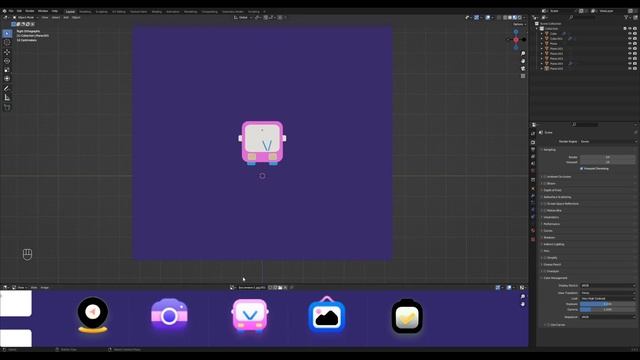Enable the Screen Space Reflections checkbox
Screen dimensions: 640x360
point(545,204)
